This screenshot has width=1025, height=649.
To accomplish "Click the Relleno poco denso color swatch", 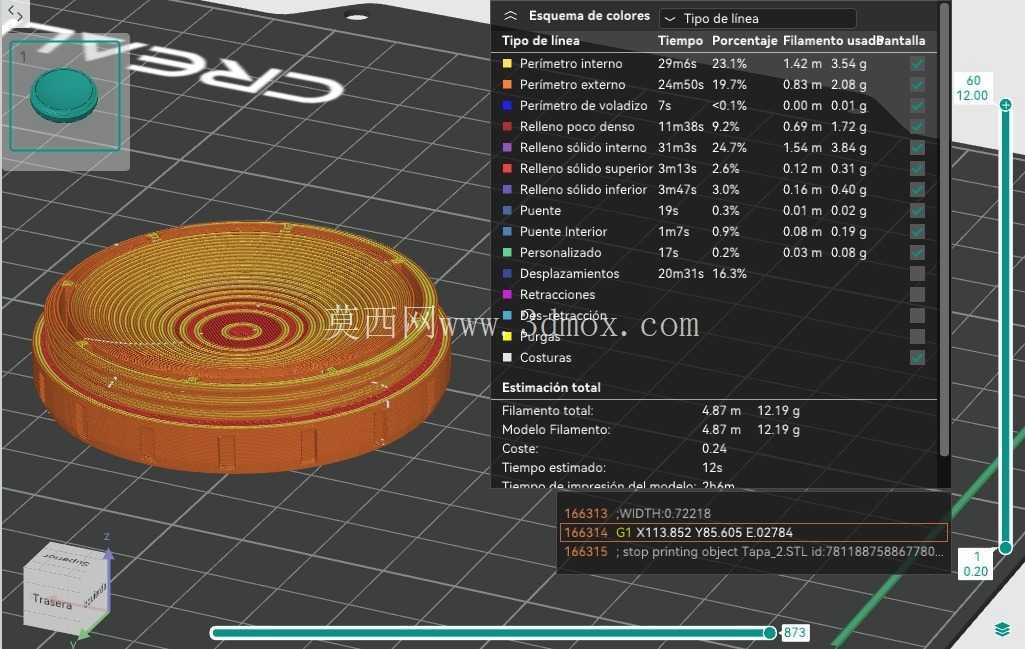I will point(507,126).
